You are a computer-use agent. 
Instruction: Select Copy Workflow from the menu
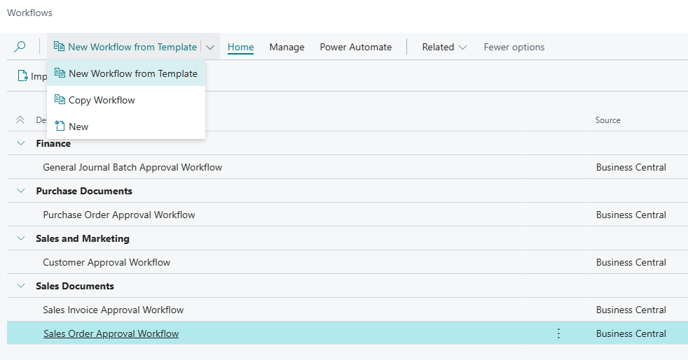tap(126, 100)
